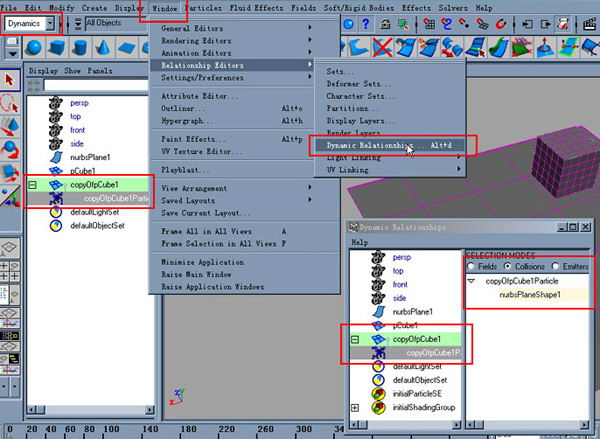
Task: Click the question mark help icon
Action: [x=365, y=24]
